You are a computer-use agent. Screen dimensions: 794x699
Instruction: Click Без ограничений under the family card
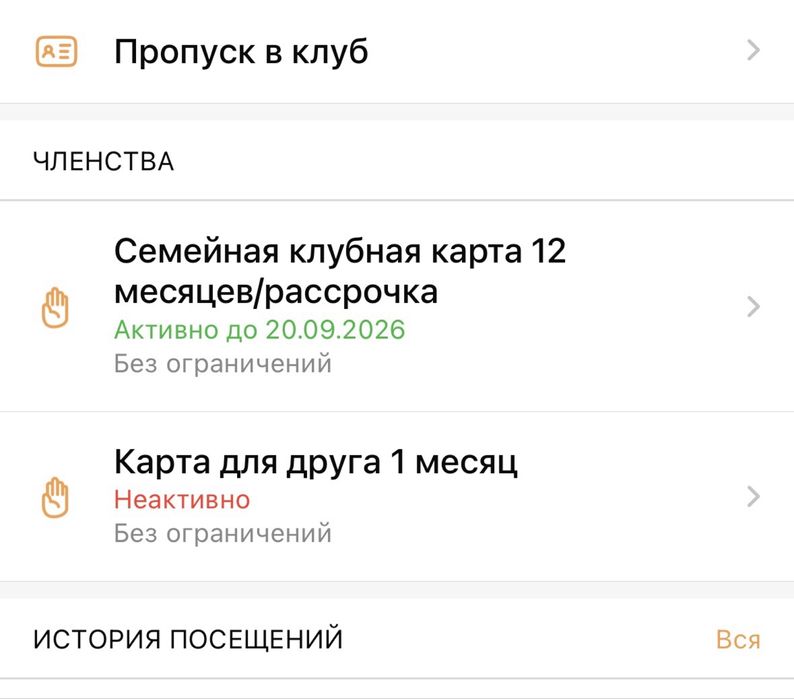coord(223,363)
